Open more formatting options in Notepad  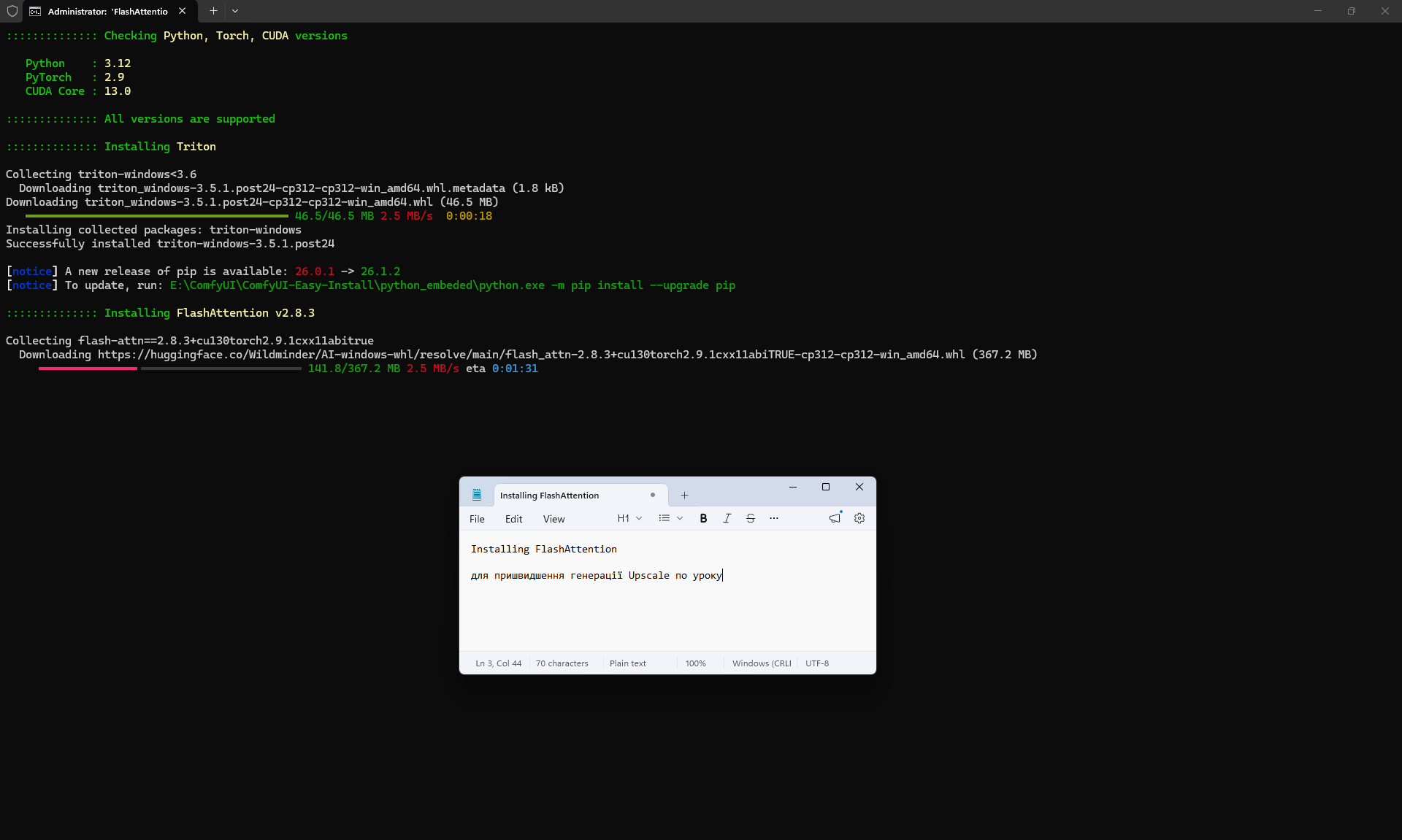774,518
